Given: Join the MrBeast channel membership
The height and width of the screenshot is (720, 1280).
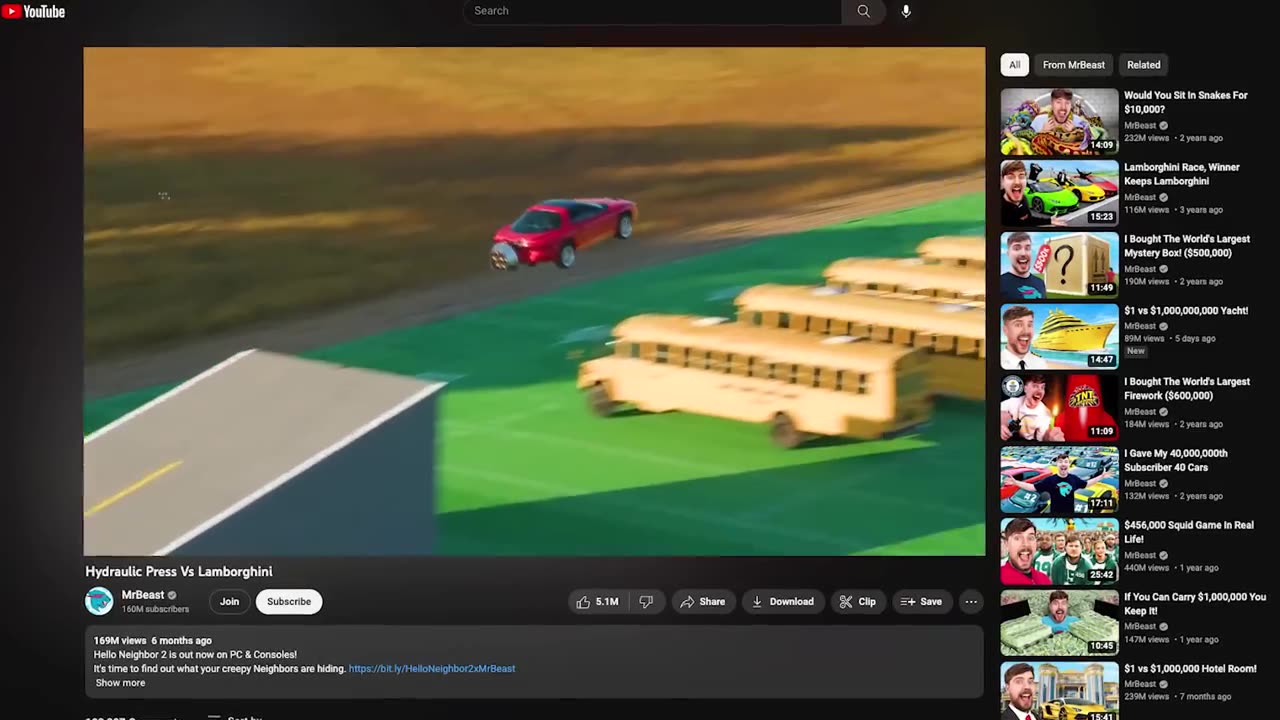Looking at the screenshot, I should 229,602.
